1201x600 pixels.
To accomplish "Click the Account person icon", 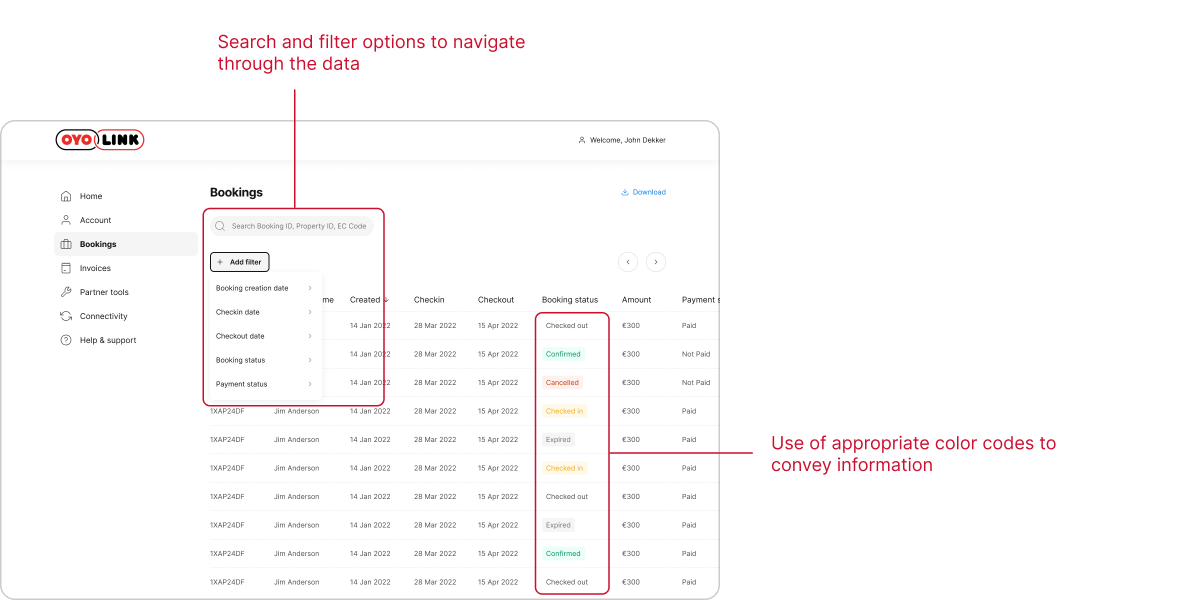I will (x=66, y=220).
